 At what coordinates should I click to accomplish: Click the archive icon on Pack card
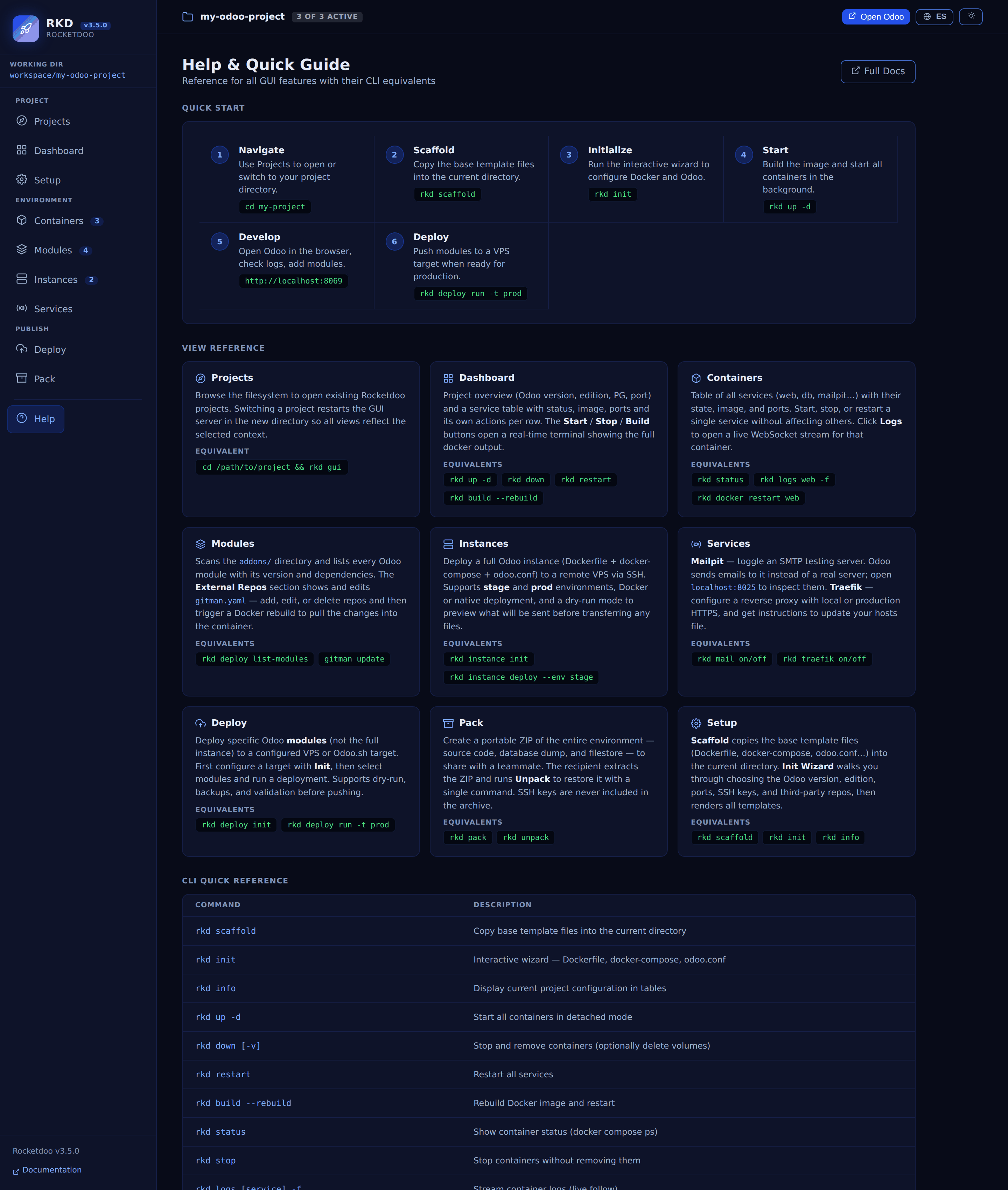pos(448,723)
